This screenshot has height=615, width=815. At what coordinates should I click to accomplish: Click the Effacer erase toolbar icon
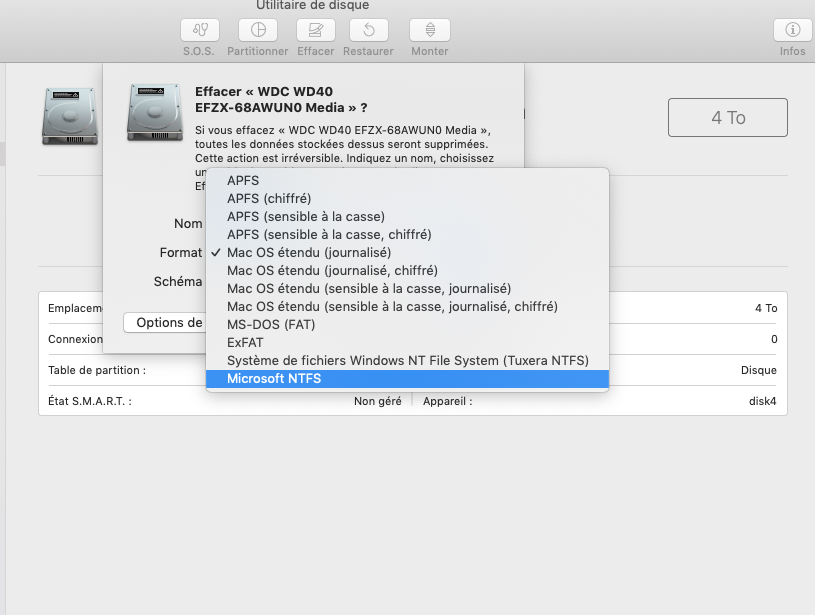pyautogui.click(x=316, y=30)
